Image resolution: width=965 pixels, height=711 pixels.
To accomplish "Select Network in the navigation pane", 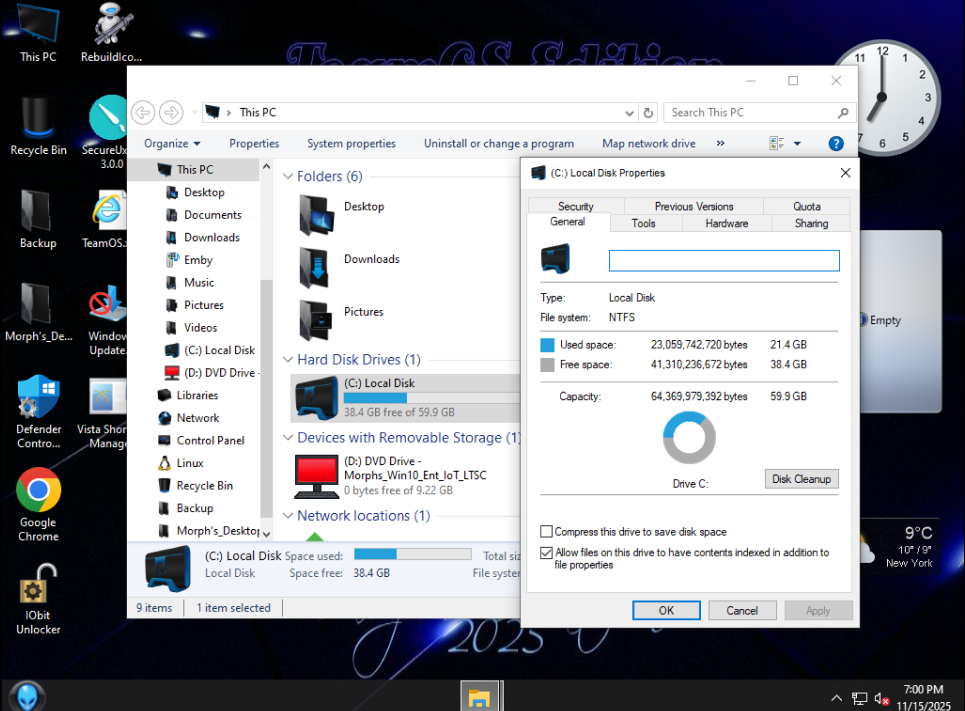I will point(198,418).
